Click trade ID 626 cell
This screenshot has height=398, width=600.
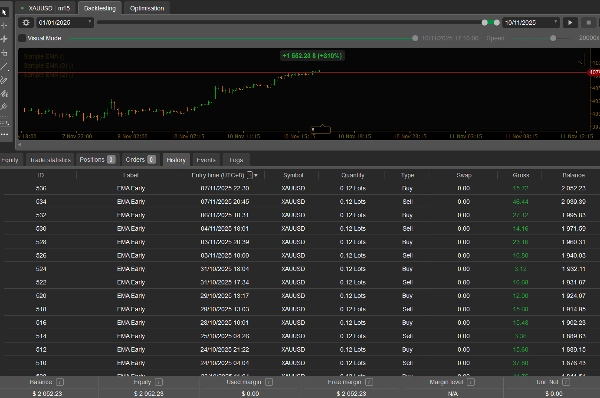point(41,255)
